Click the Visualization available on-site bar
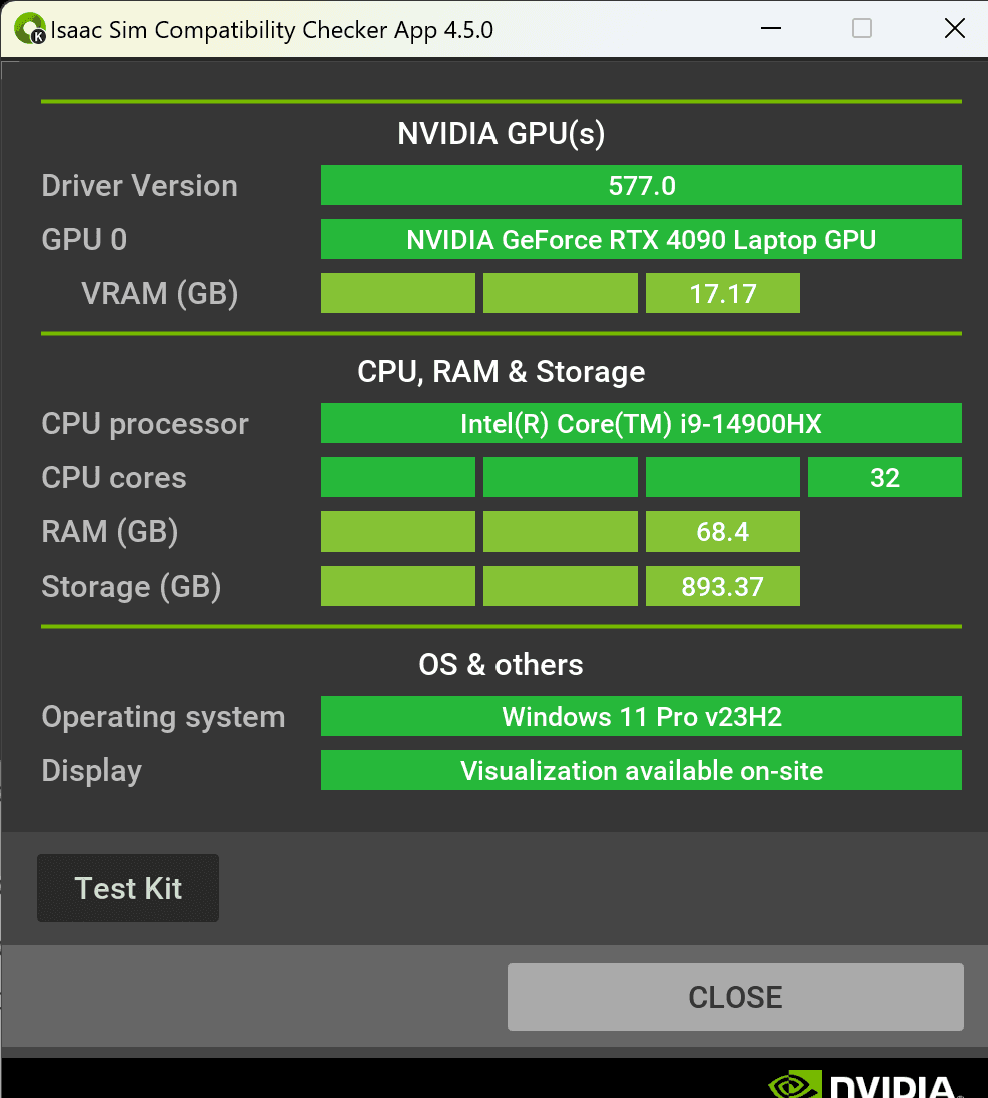Image resolution: width=988 pixels, height=1098 pixels. [641, 770]
